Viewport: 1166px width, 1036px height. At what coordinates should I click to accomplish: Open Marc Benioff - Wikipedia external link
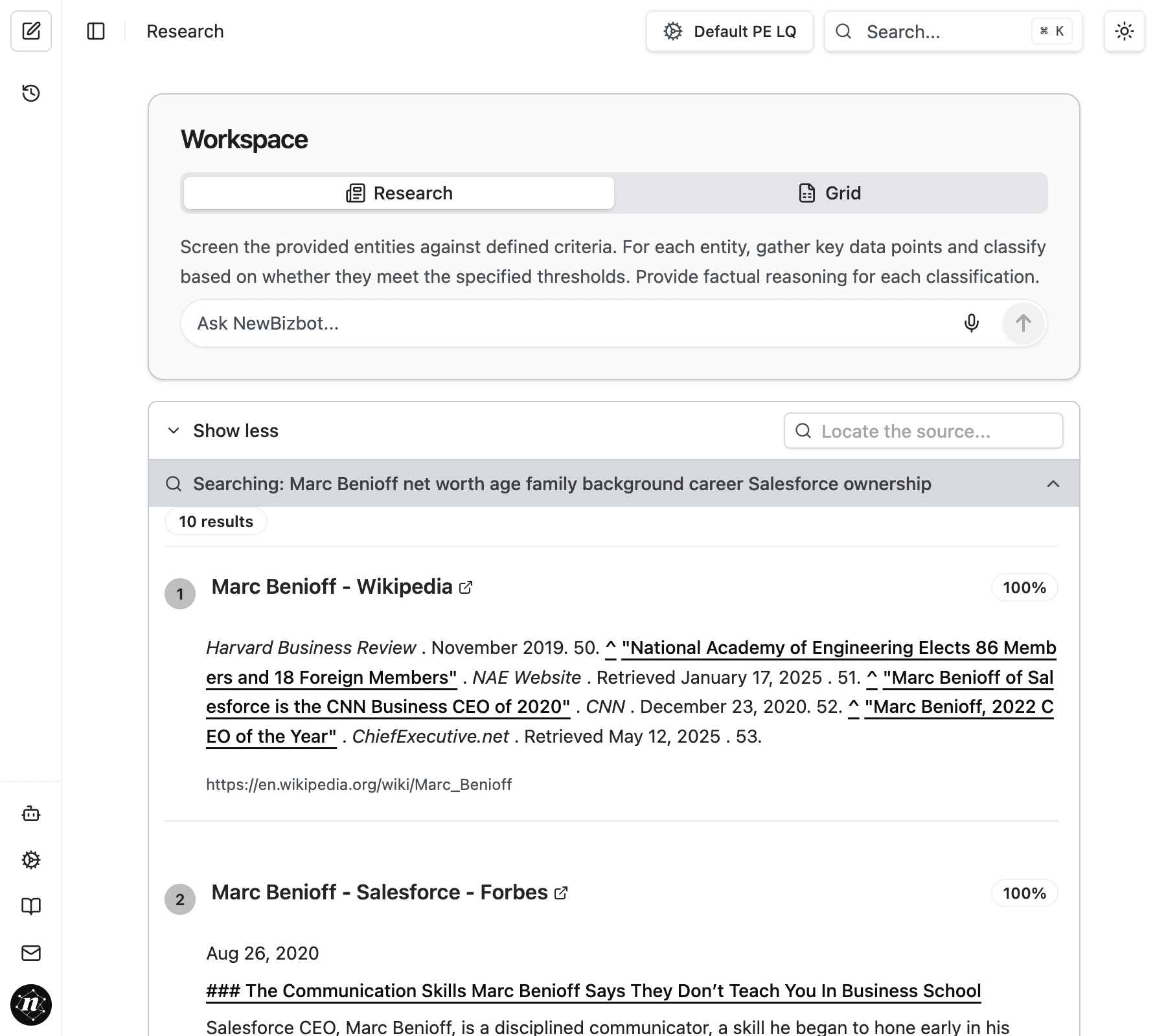click(x=465, y=588)
